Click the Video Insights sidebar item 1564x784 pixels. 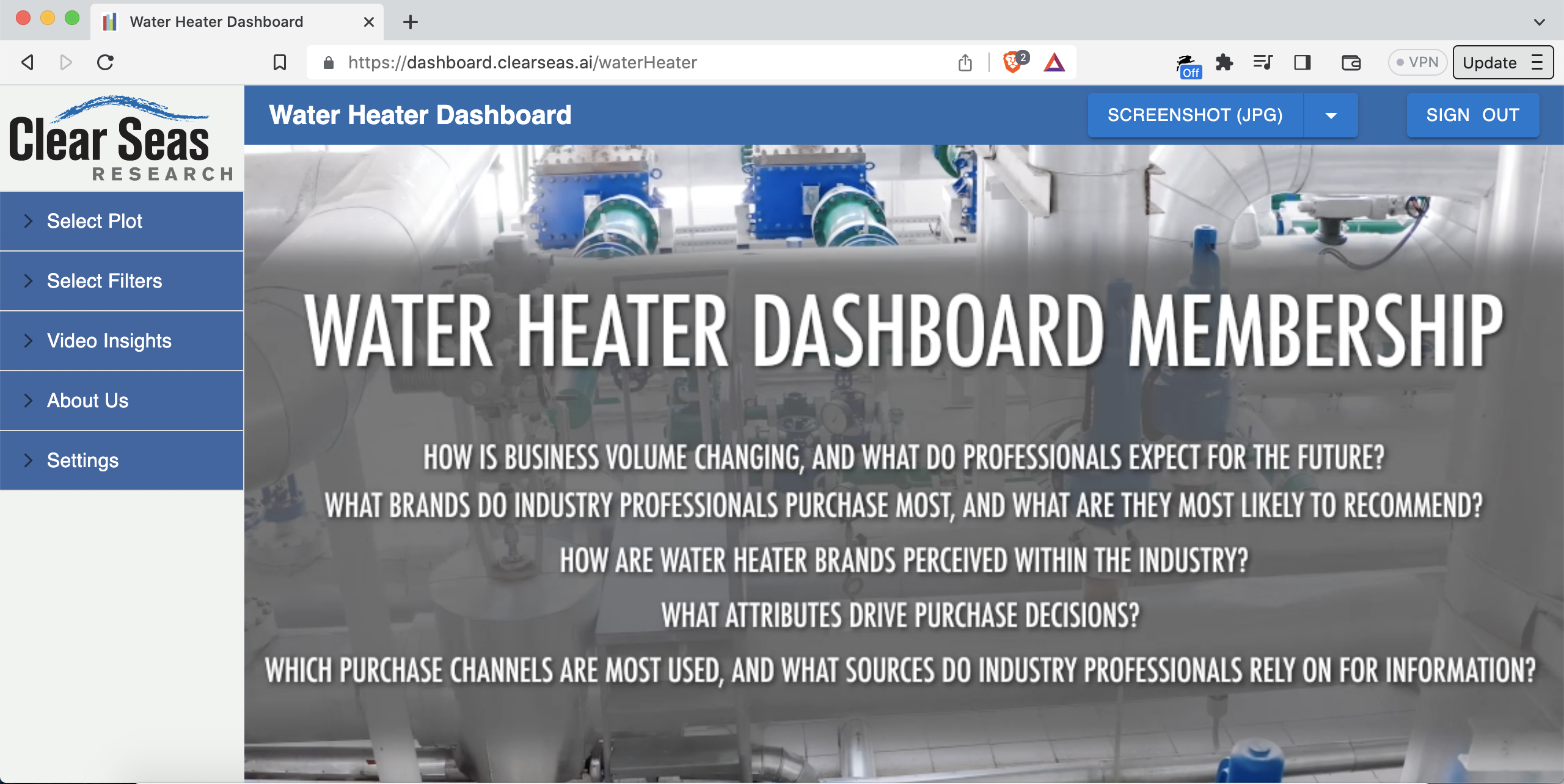pos(109,341)
